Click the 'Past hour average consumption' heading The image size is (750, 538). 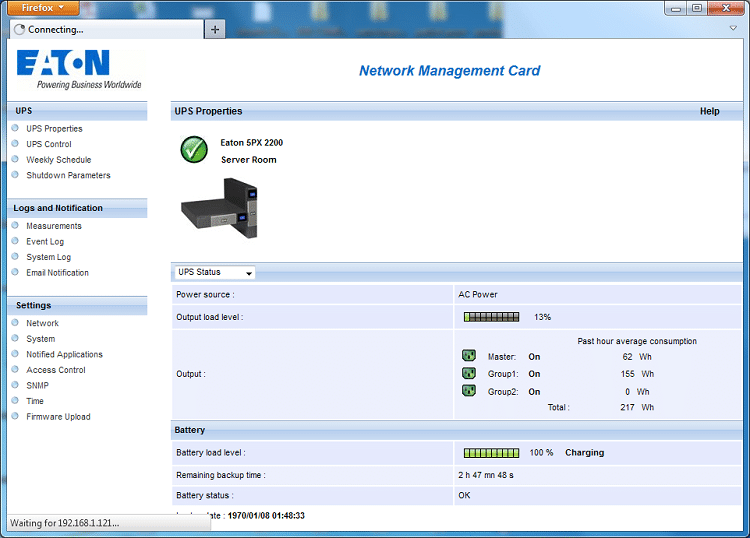coord(637,341)
